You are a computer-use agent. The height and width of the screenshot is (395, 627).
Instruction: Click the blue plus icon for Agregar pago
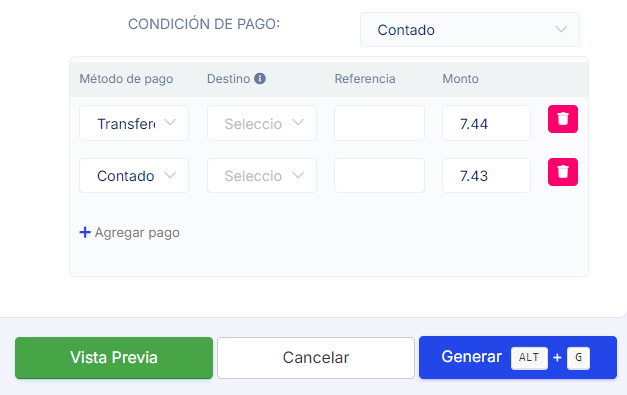[x=85, y=232]
